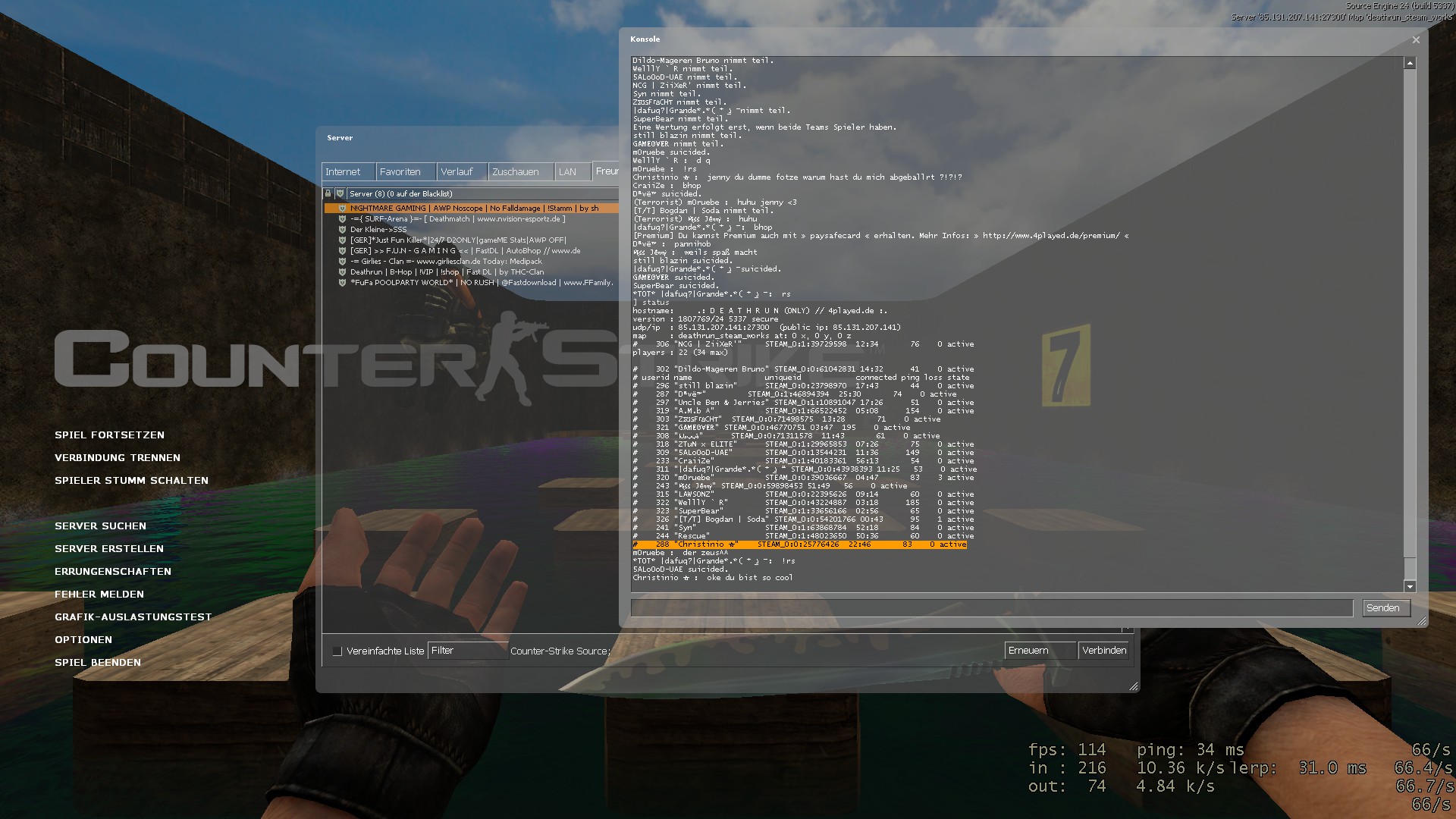Switch to the Verlauf tab

click(x=462, y=172)
